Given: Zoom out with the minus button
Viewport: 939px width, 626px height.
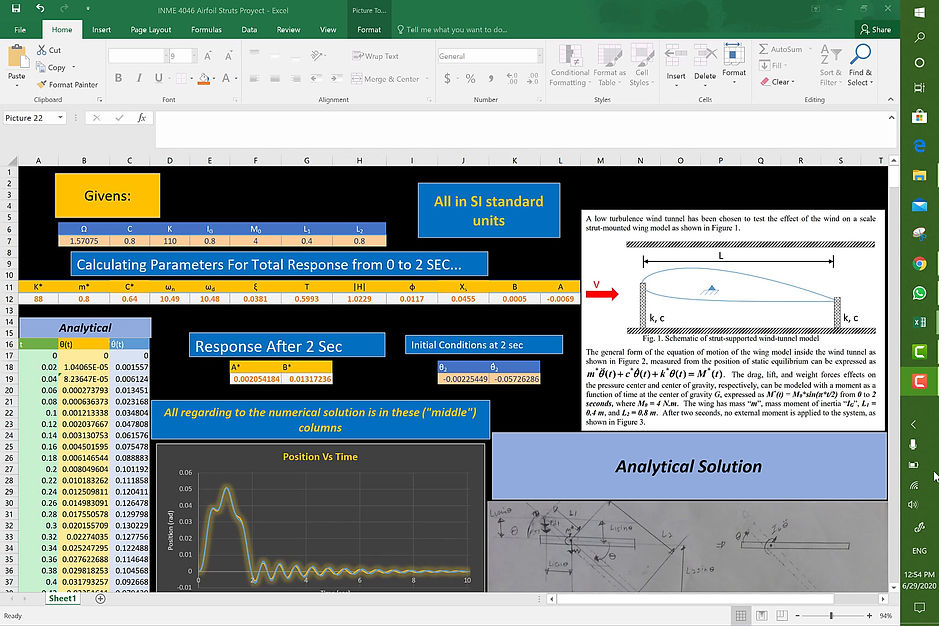Looking at the screenshot, I should 797,615.
